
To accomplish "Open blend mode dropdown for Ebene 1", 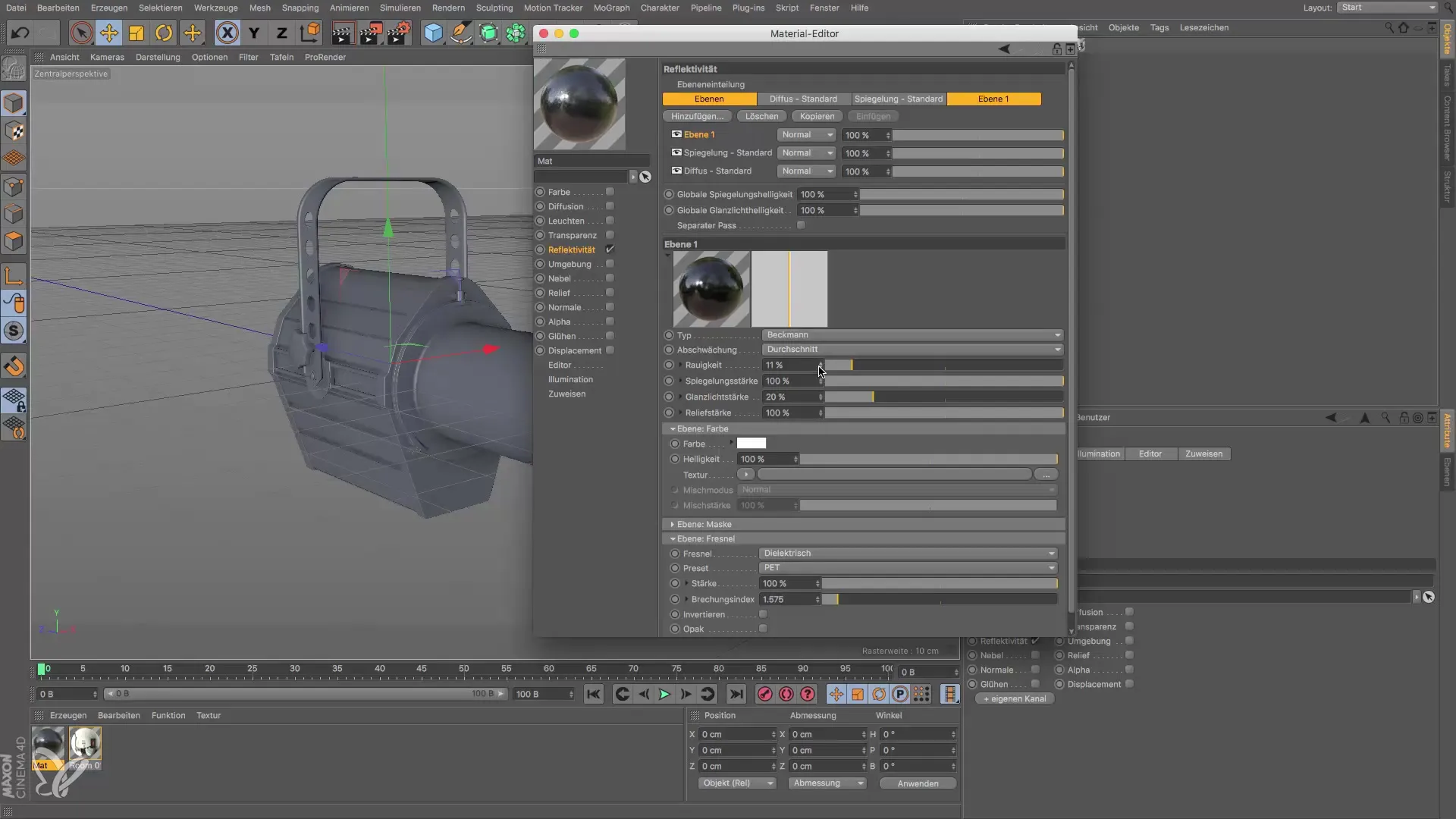I will pyautogui.click(x=806, y=134).
